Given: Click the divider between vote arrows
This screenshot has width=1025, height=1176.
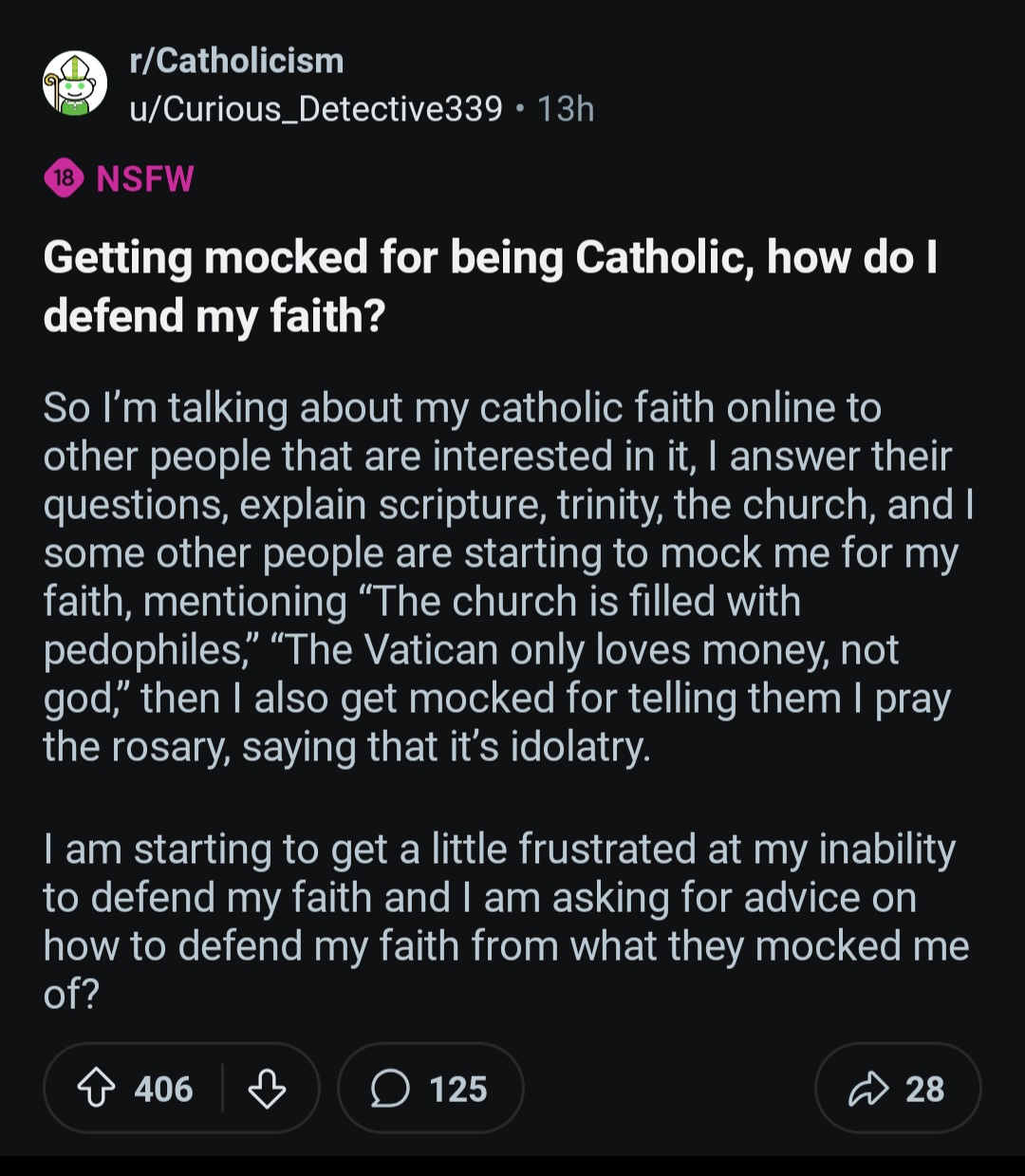Looking at the screenshot, I should pyautogui.click(x=222, y=1088).
